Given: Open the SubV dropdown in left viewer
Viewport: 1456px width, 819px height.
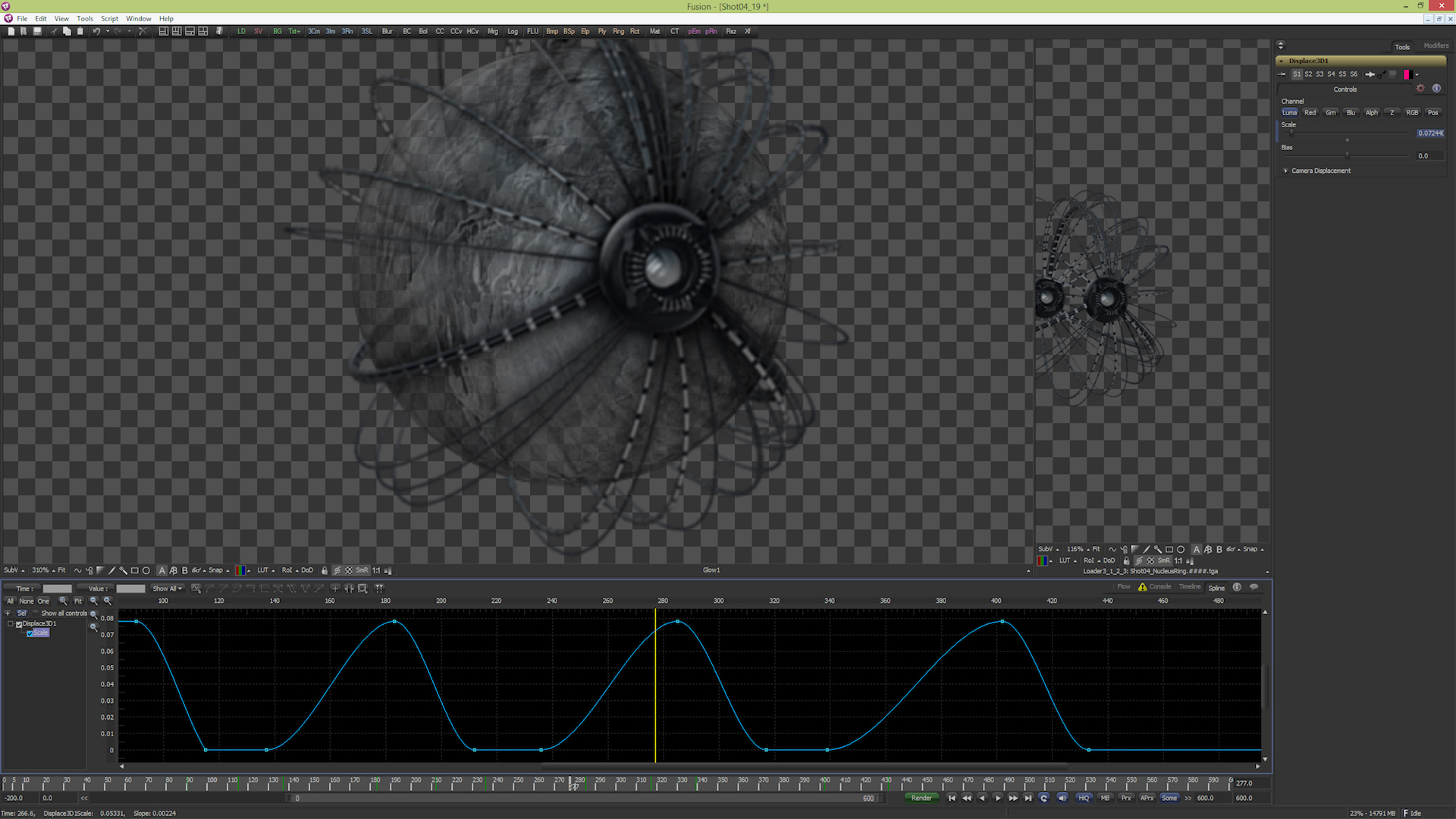Looking at the screenshot, I should (x=14, y=570).
